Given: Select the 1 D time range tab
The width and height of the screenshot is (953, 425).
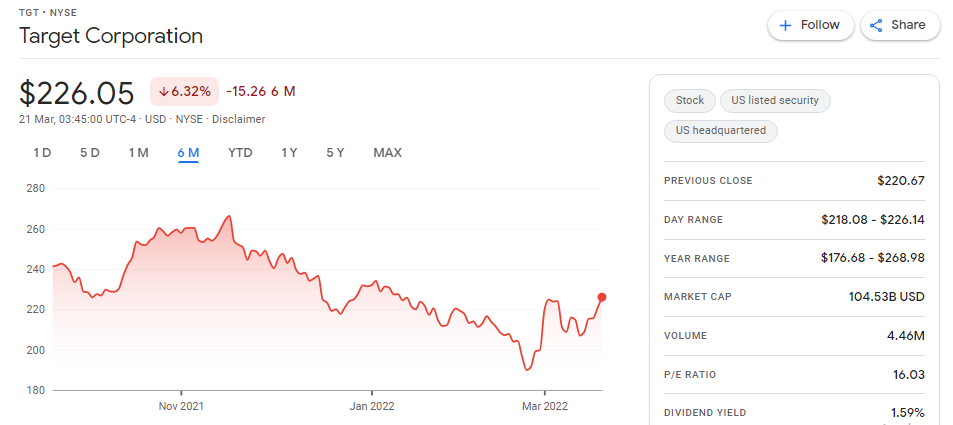Looking at the screenshot, I should click(x=42, y=153).
